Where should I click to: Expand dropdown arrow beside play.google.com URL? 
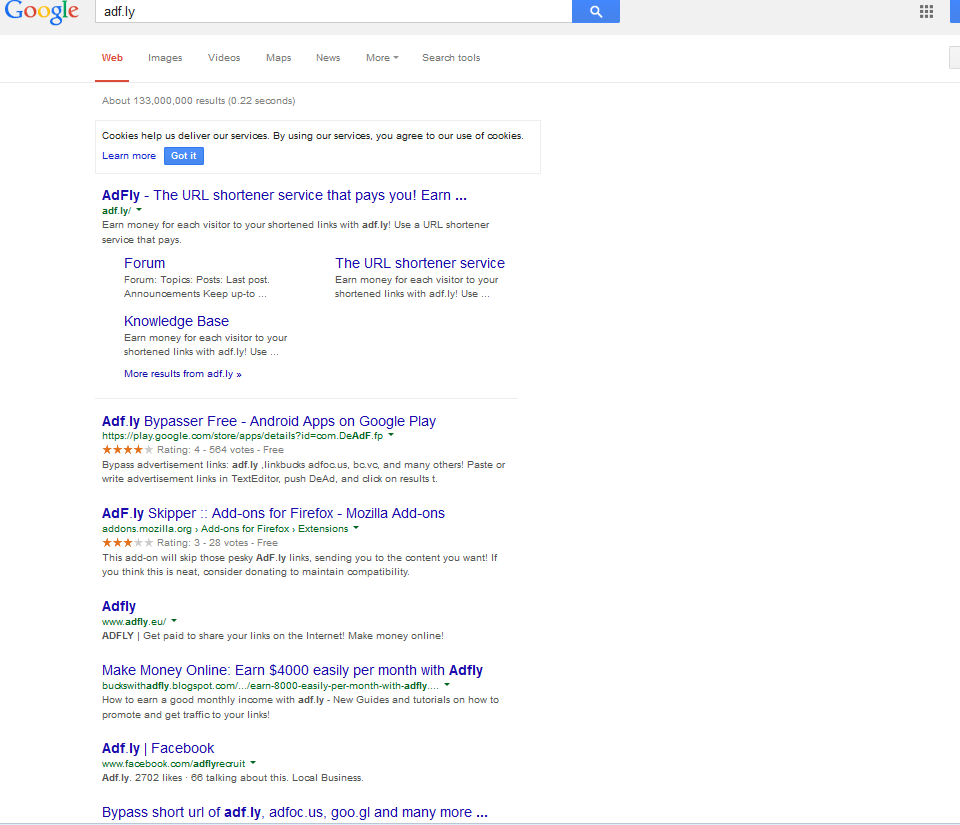click(391, 435)
